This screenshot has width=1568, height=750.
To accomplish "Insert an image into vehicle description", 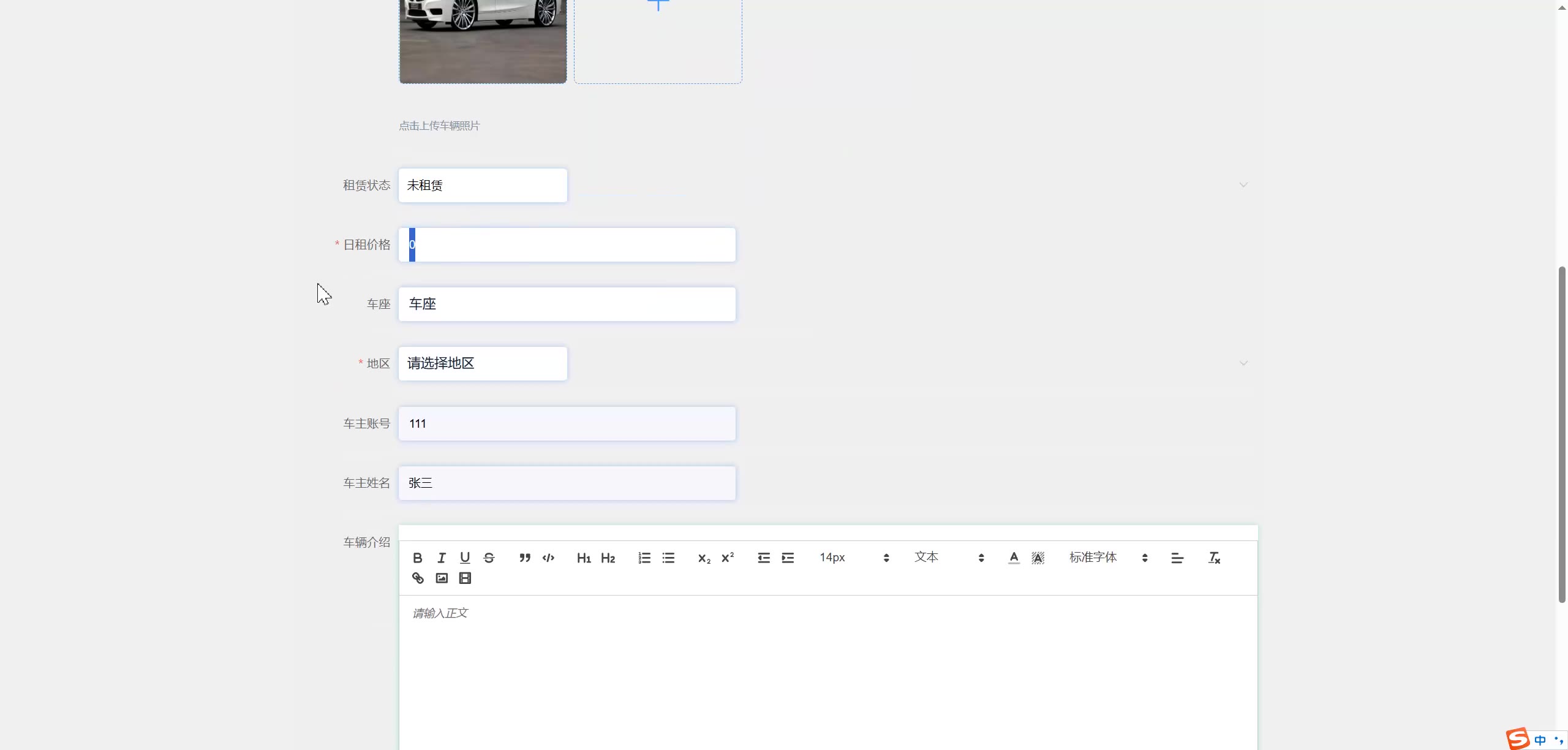I will [442, 578].
